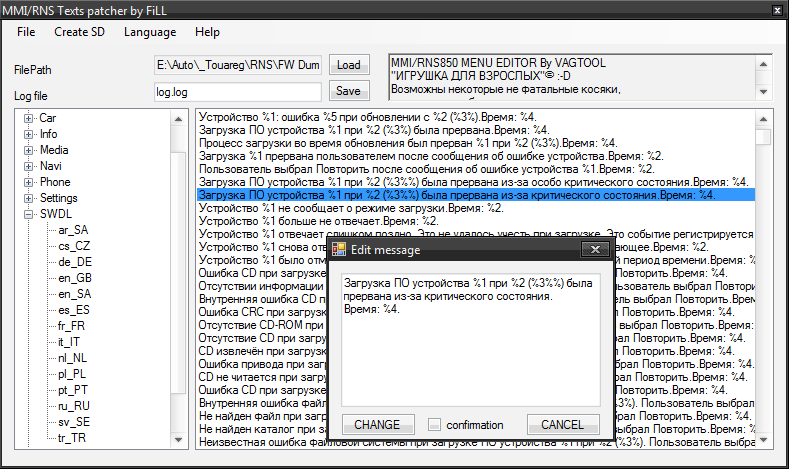
Task: Expand the Media tree node
Action: [29, 150]
